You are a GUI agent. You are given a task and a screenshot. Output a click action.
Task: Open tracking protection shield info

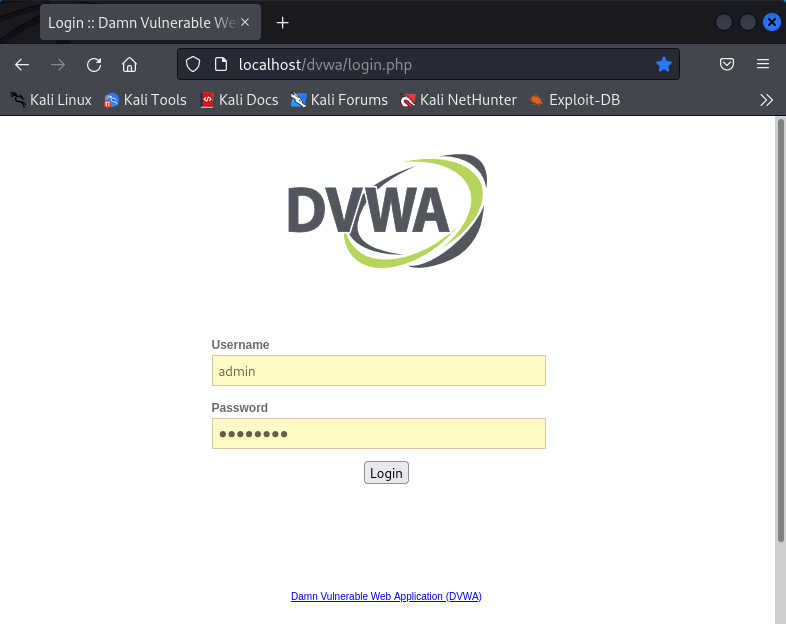tap(193, 64)
